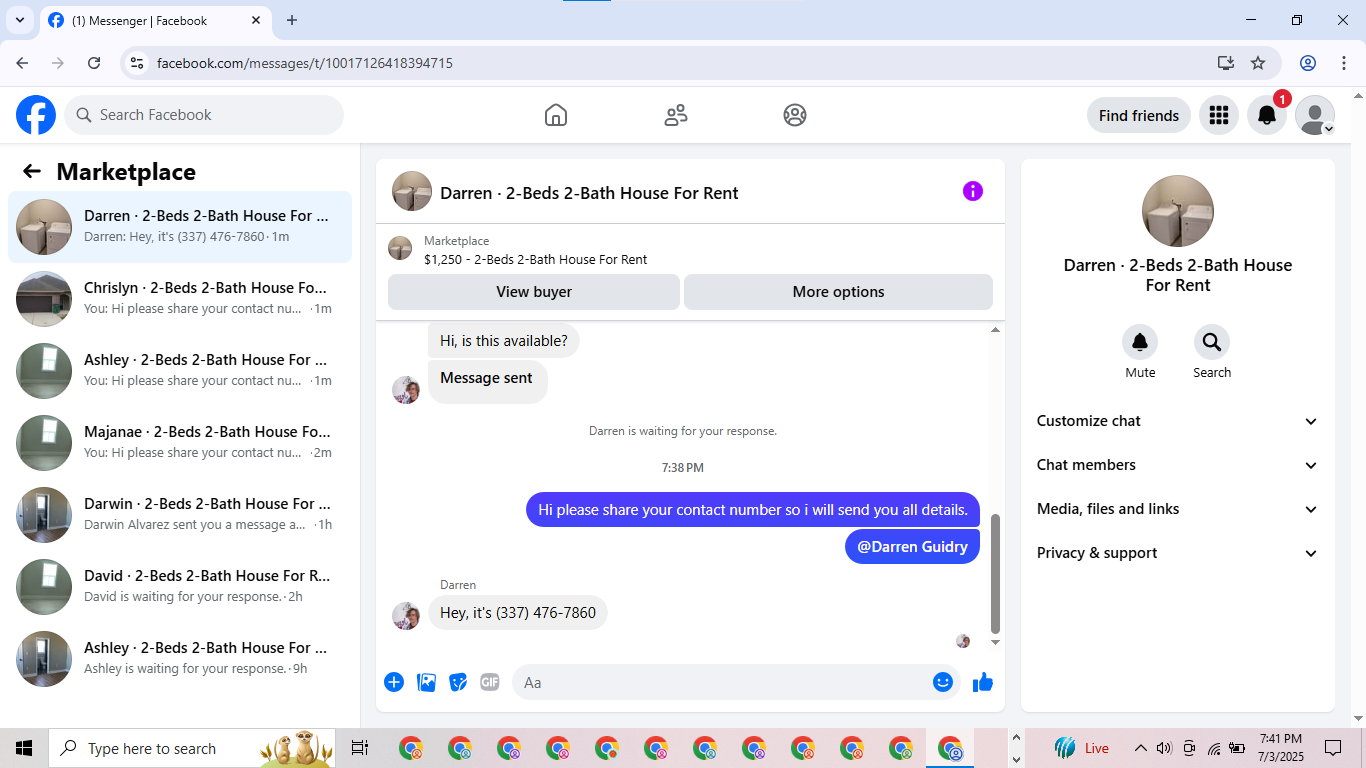This screenshot has width=1366, height=768.
Task: Open Majanae conversation in list
Action: (x=180, y=443)
